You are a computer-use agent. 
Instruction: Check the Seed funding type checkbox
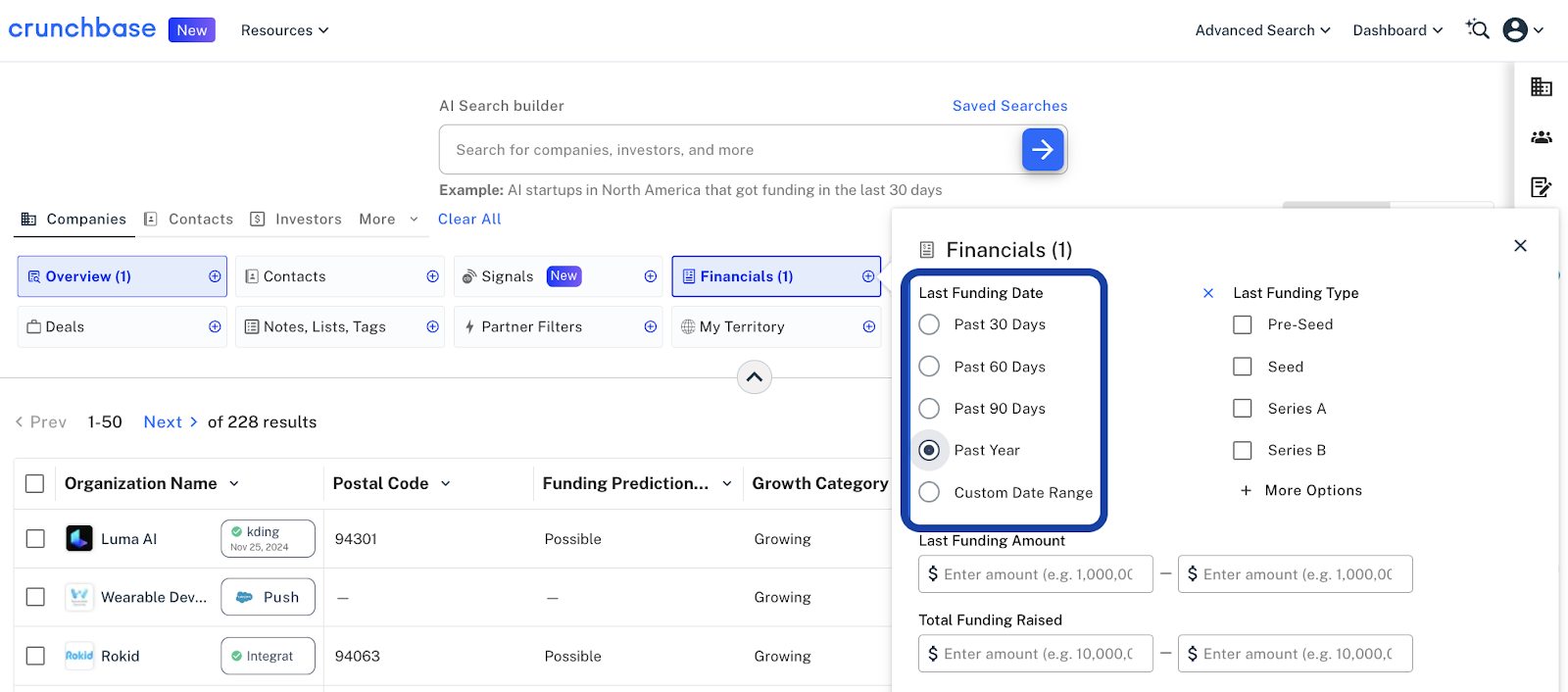(x=1243, y=367)
